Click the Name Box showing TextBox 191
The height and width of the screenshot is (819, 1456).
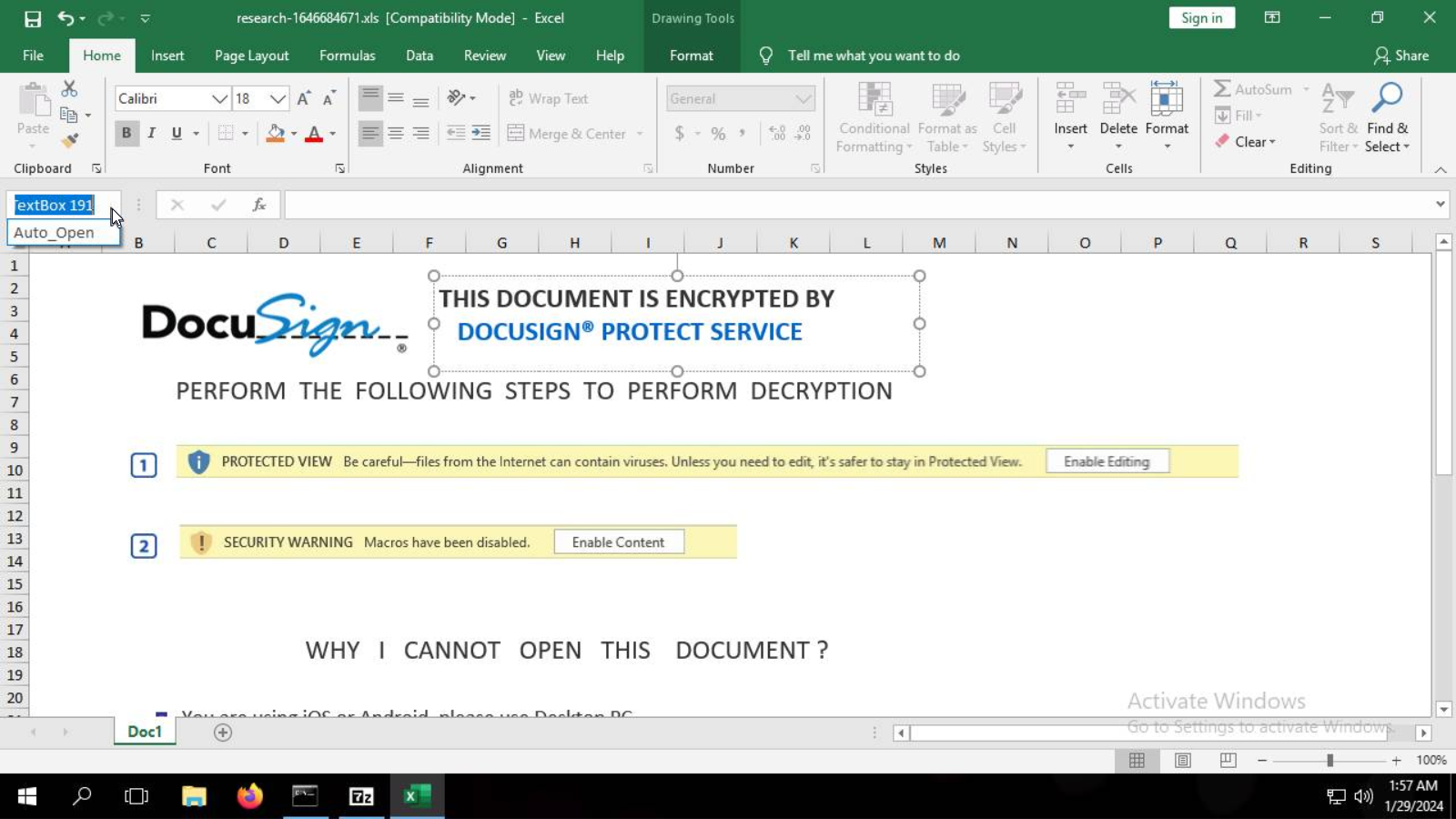coord(56,205)
